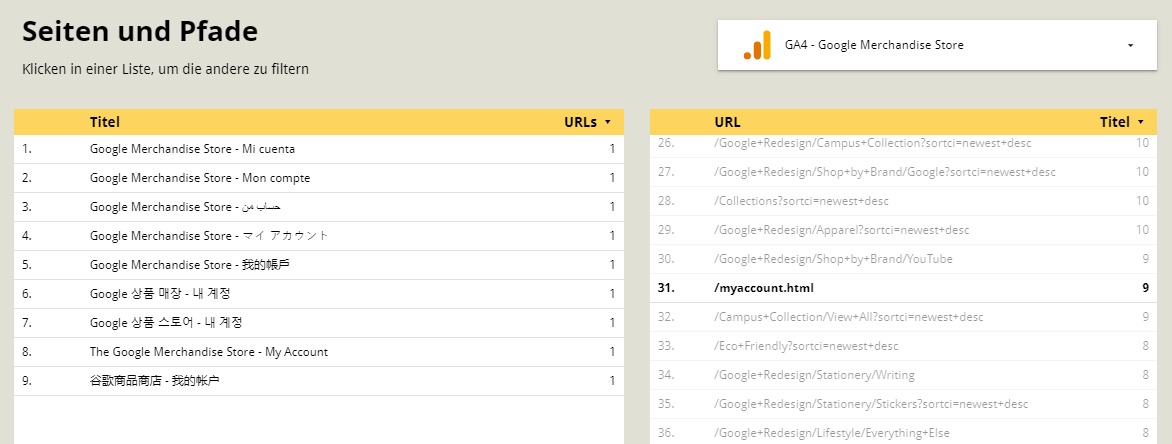Click the Titel column header in left table
The height and width of the screenshot is (444, 1172).
(x=105, y=122)
